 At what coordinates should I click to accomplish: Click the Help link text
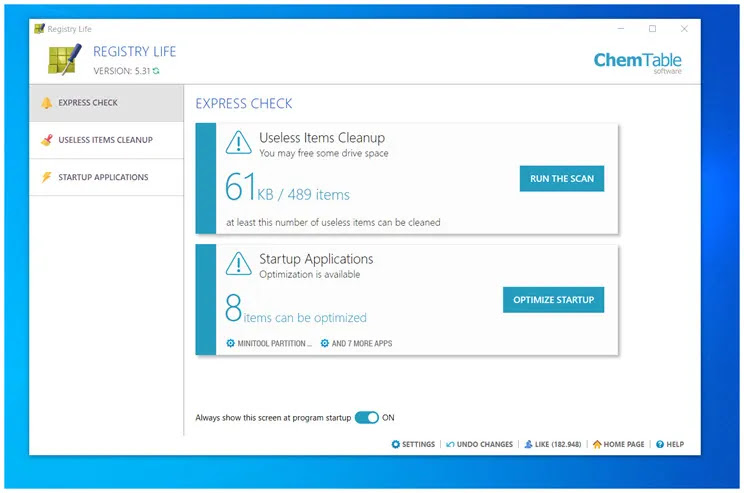(x=675, y=445)
